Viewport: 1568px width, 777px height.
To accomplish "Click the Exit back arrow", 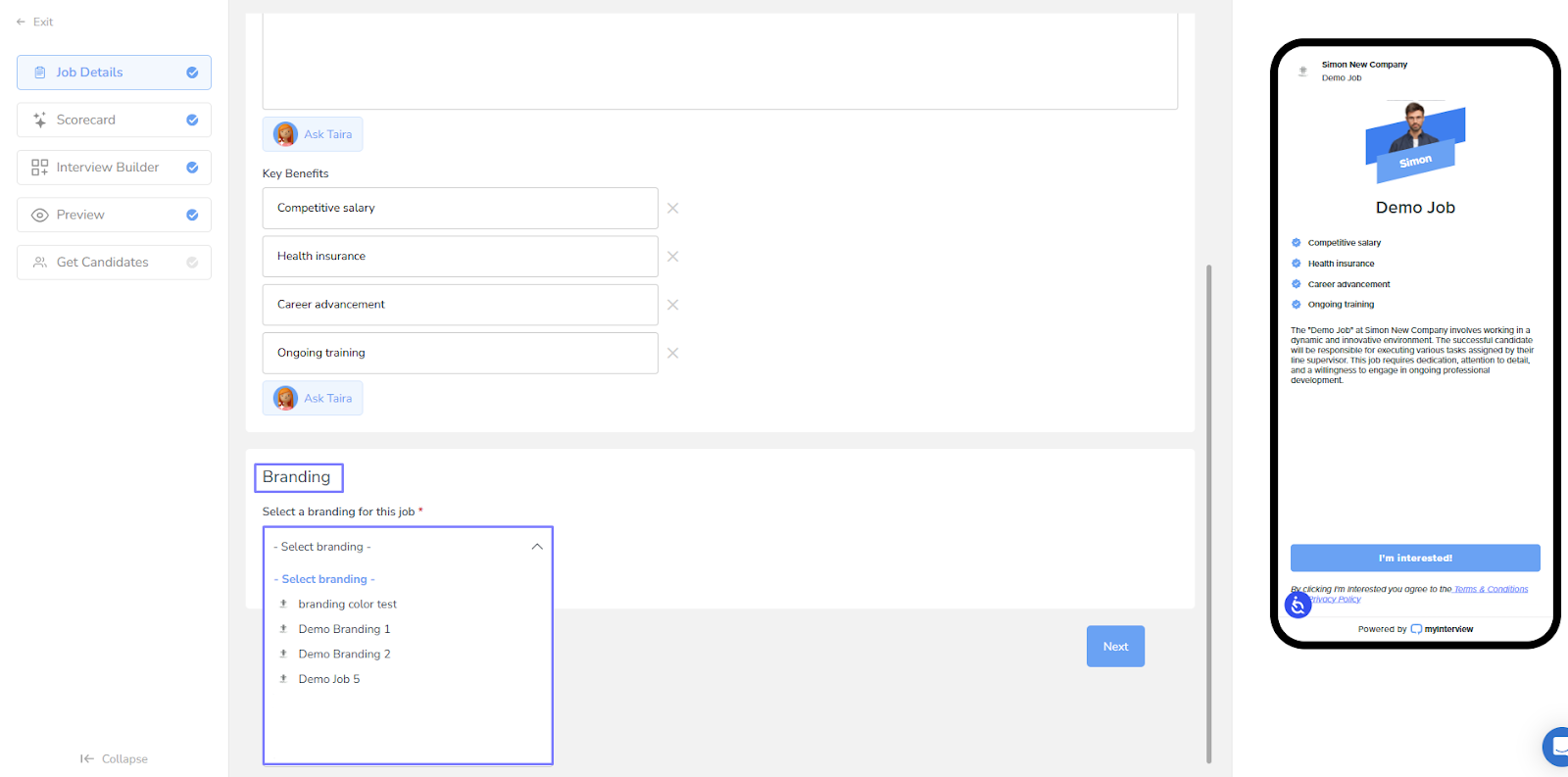I will click(21, 22).
